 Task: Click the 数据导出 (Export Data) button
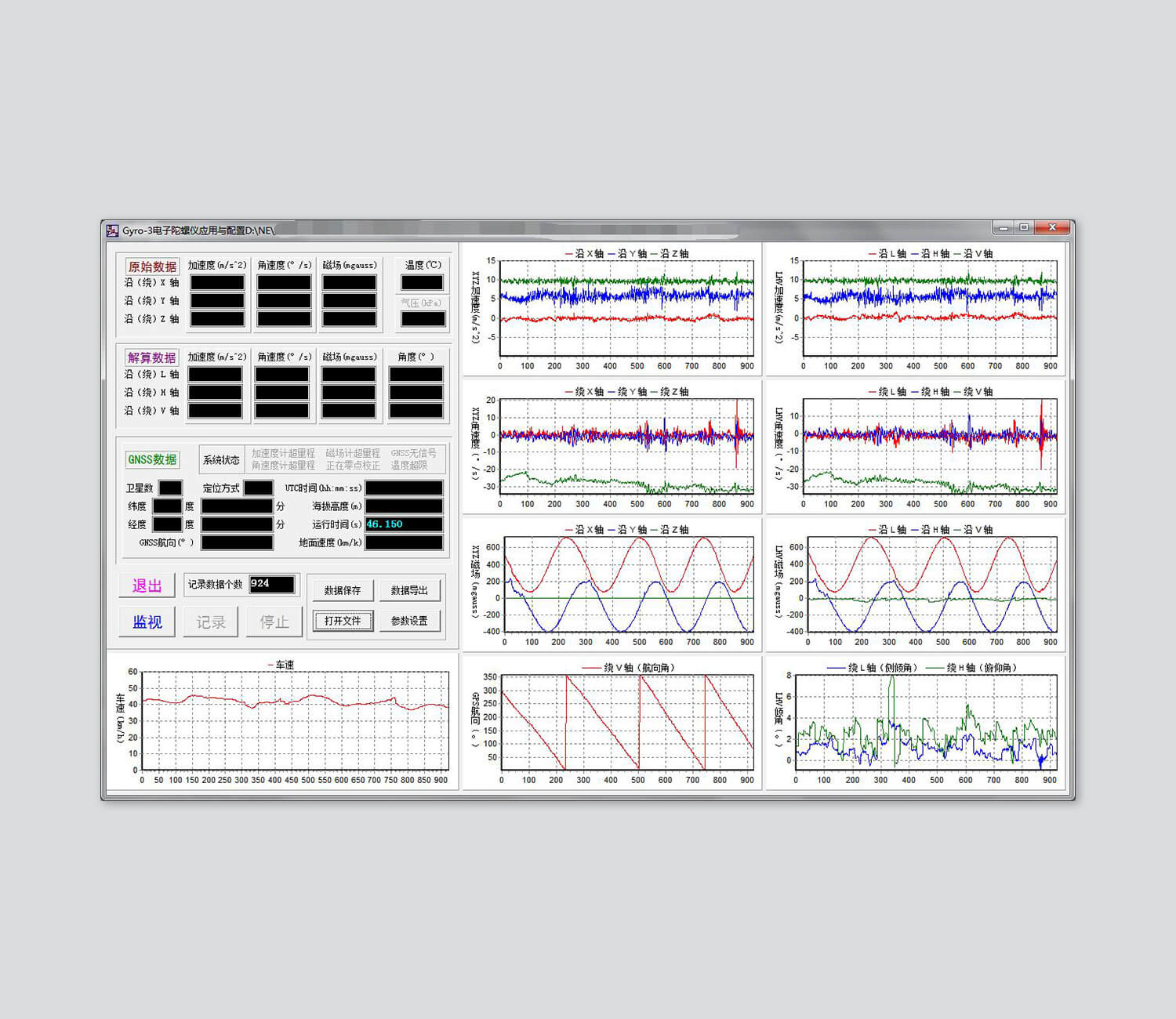click(409, 590)
